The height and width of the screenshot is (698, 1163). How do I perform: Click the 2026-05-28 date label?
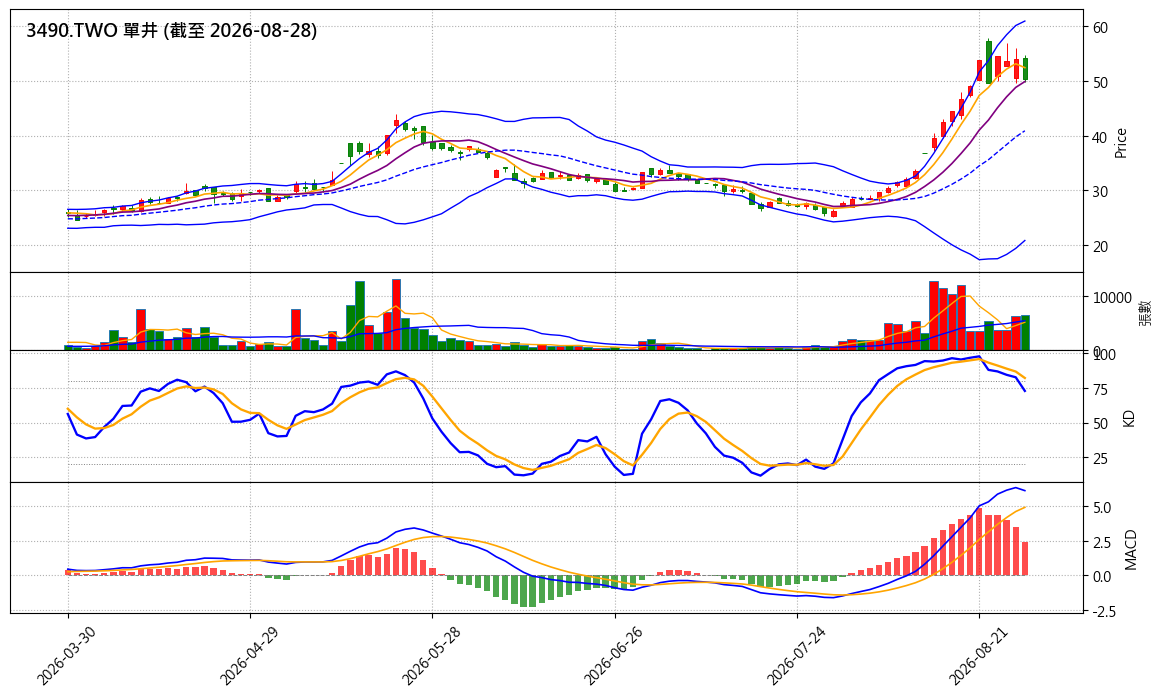(430, 655)
